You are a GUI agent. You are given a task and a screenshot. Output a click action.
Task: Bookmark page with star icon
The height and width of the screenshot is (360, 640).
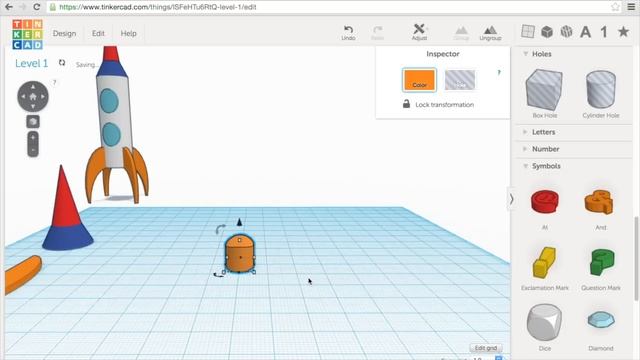pyautogui.click(x=615, y=7)
